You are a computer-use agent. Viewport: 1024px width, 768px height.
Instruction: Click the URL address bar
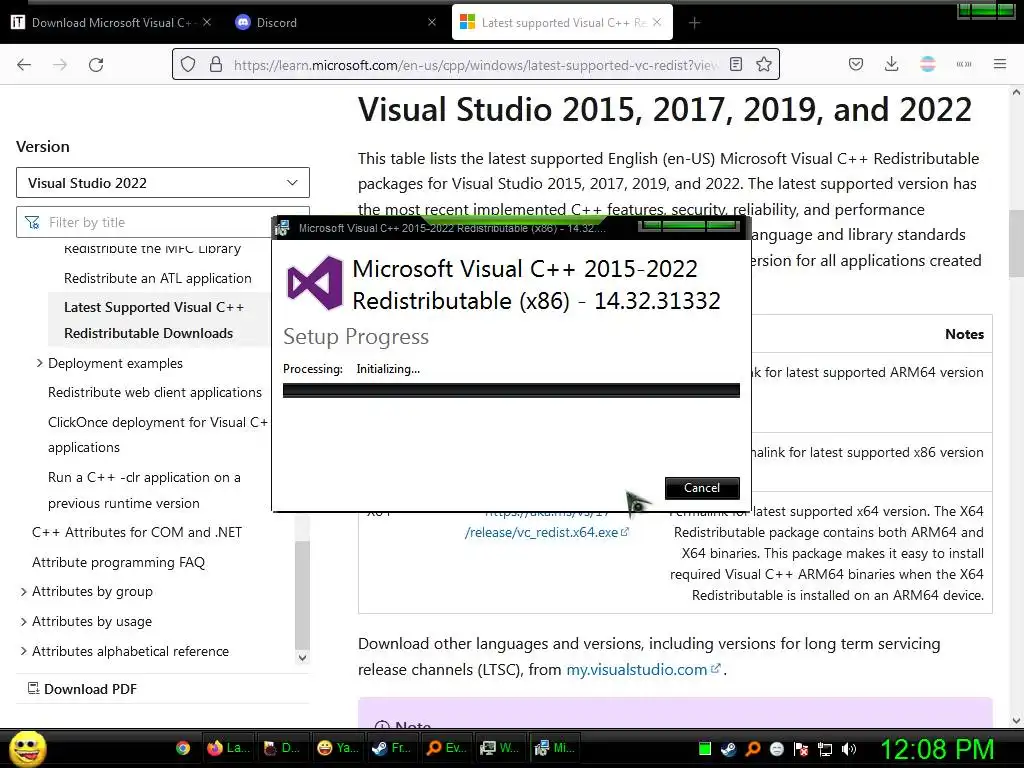[x=475, y=65]
